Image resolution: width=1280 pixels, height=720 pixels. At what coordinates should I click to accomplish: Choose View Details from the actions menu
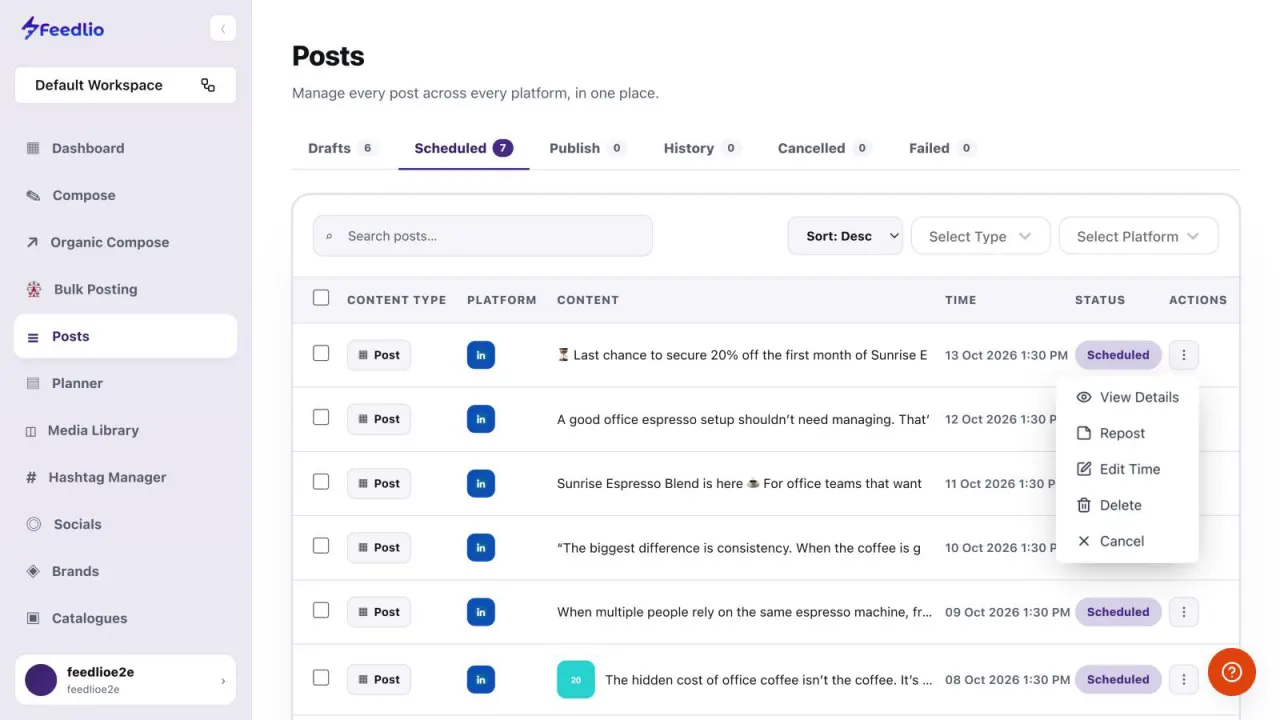pyautogui.click(x=1127, y=397)
